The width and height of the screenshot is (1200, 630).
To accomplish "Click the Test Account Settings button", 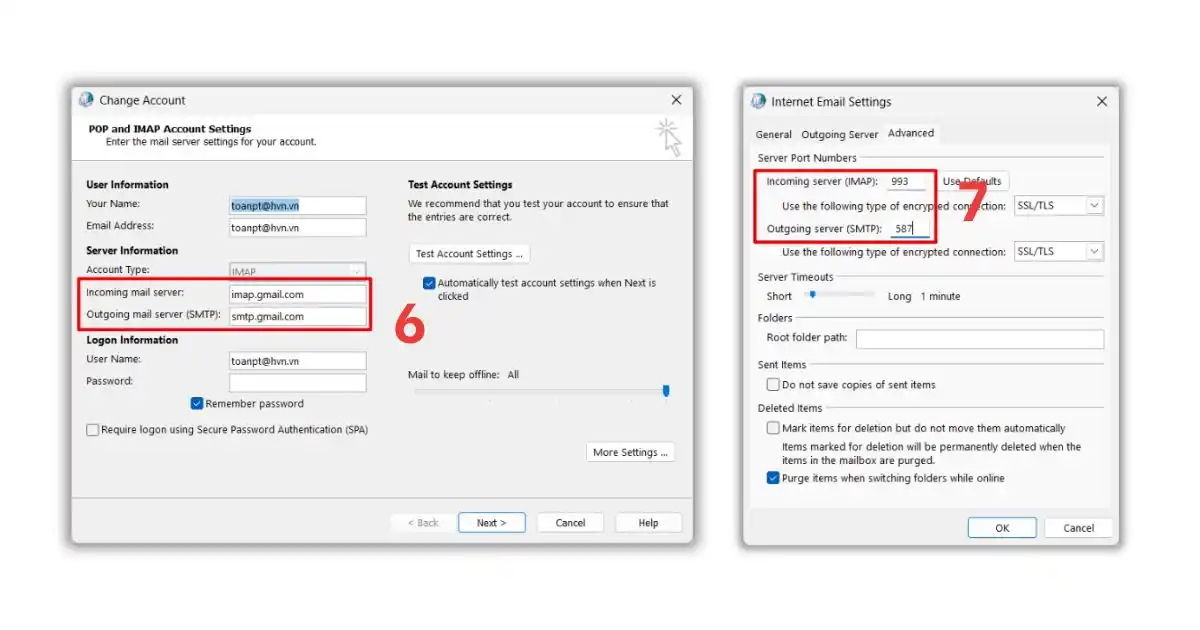I will coord(469,254).
